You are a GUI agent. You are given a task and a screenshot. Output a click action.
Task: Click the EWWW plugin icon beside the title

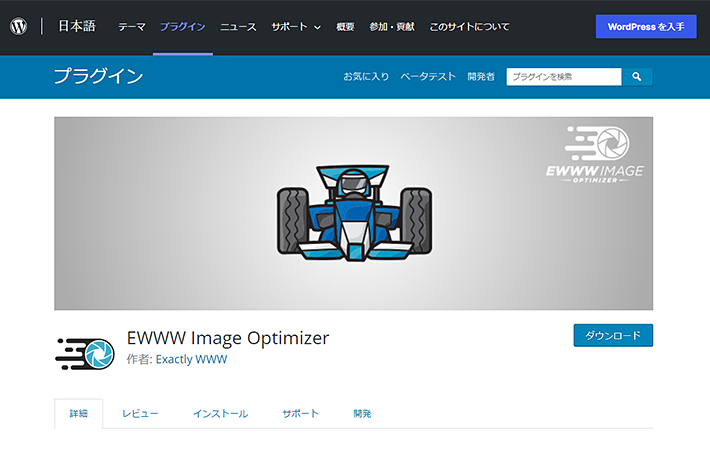click(x=85, y=354)
